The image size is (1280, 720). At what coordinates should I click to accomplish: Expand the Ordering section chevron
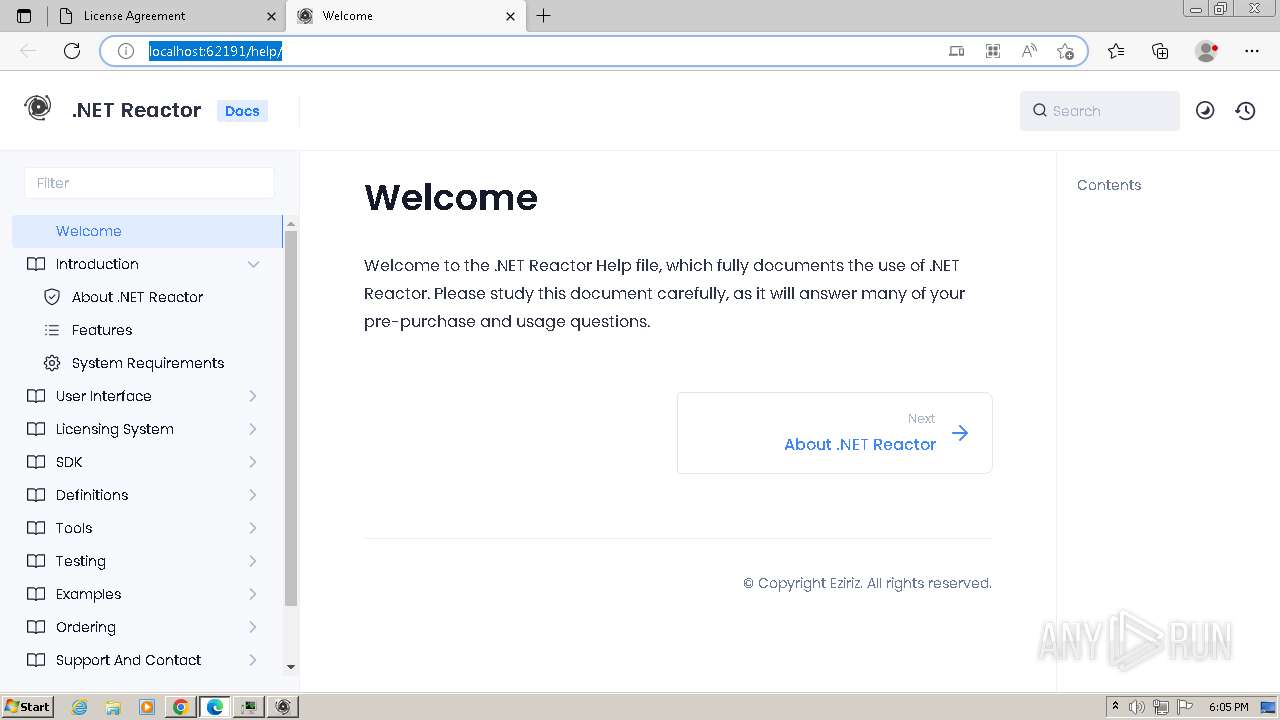tap(253, 627)
